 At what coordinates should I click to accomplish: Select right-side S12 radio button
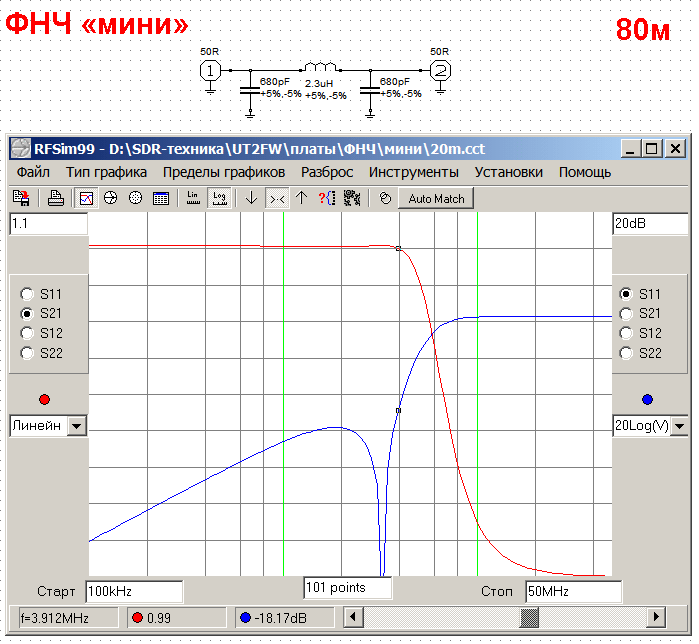point(626,333)
